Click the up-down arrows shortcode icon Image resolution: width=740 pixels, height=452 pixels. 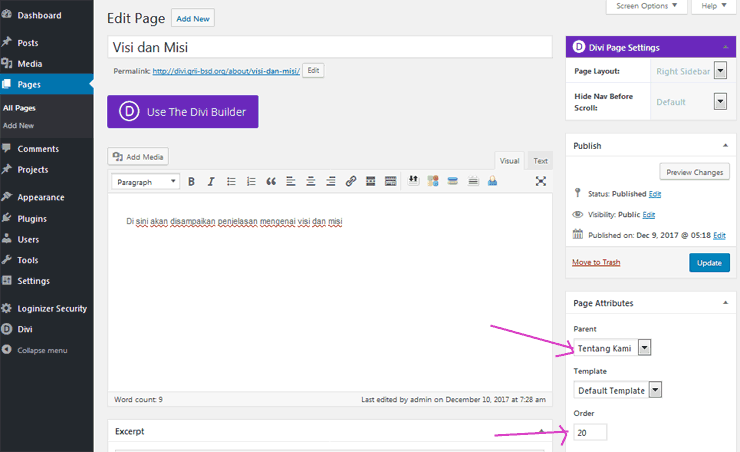click(x=413, y=181)
